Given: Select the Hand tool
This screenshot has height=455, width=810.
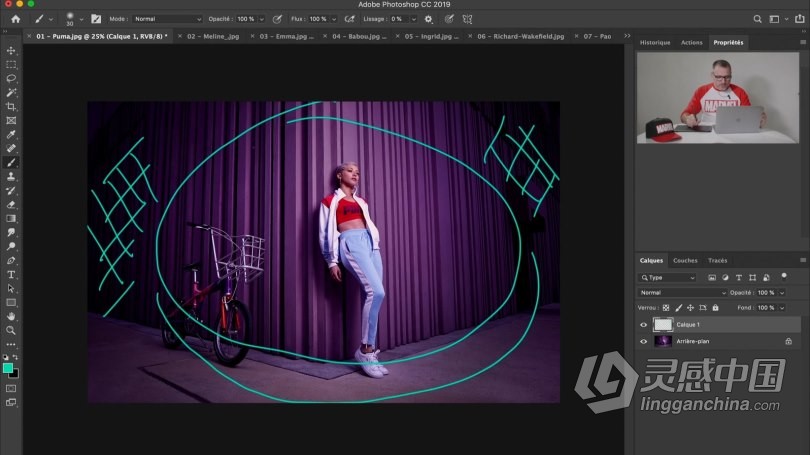Looking at the screenshot, I should pyautogui.click(x=11, y=316).
